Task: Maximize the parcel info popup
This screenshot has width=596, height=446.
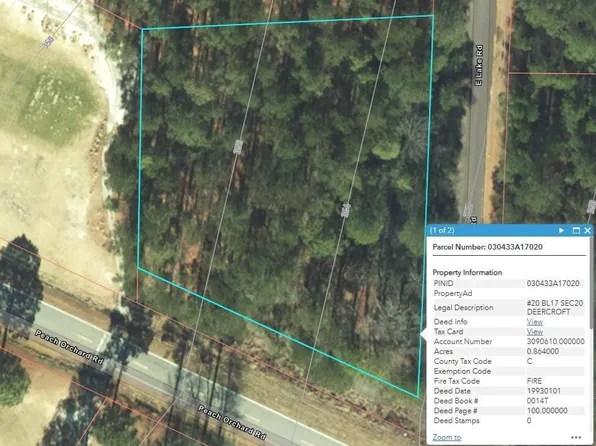Action: (576, 230)
